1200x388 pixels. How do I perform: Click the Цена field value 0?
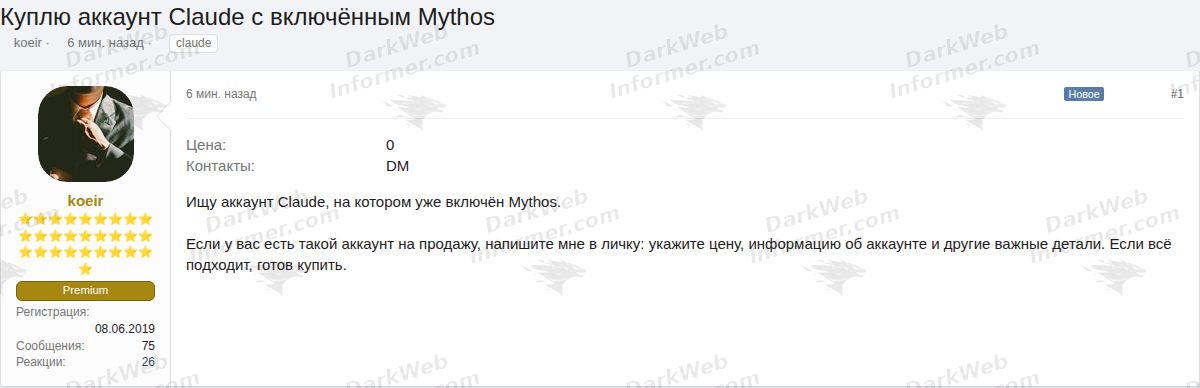390,145
